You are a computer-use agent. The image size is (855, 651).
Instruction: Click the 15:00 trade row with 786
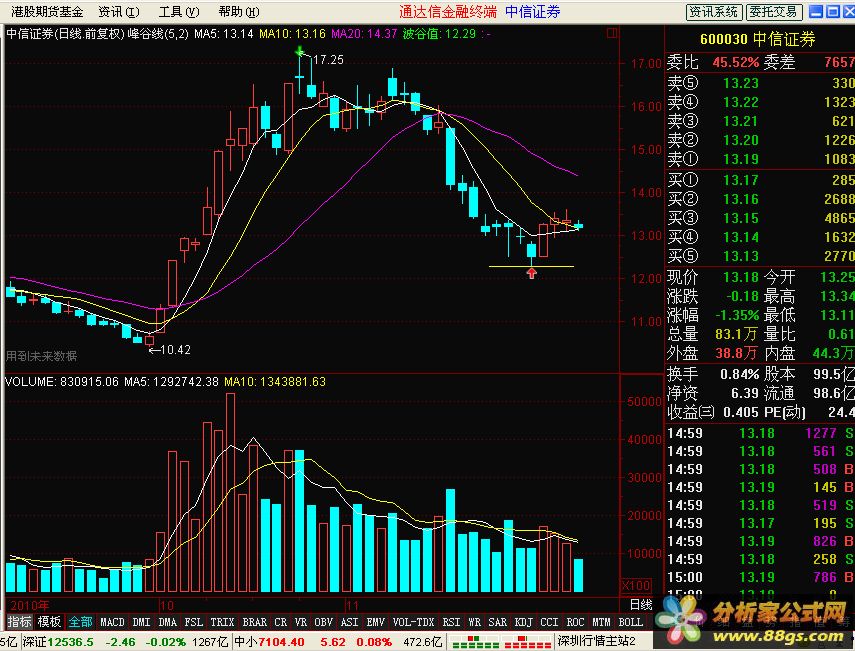[x=760, y=577]
